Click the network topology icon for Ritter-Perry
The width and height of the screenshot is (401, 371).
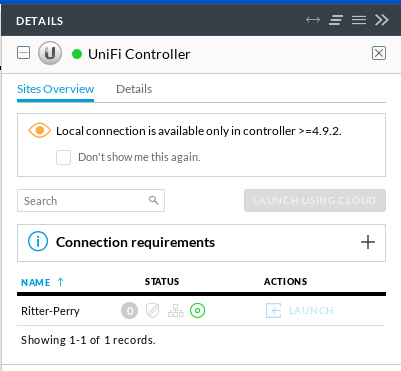pyautogui.click(x=176, y=311)
